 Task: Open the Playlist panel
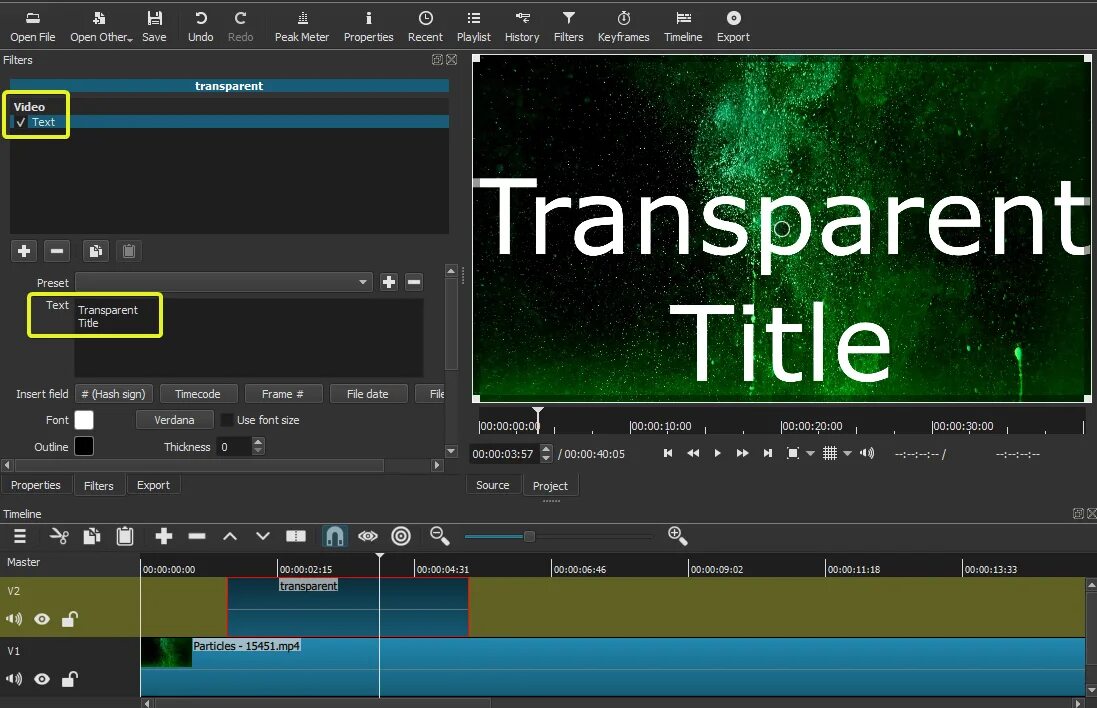474,27
